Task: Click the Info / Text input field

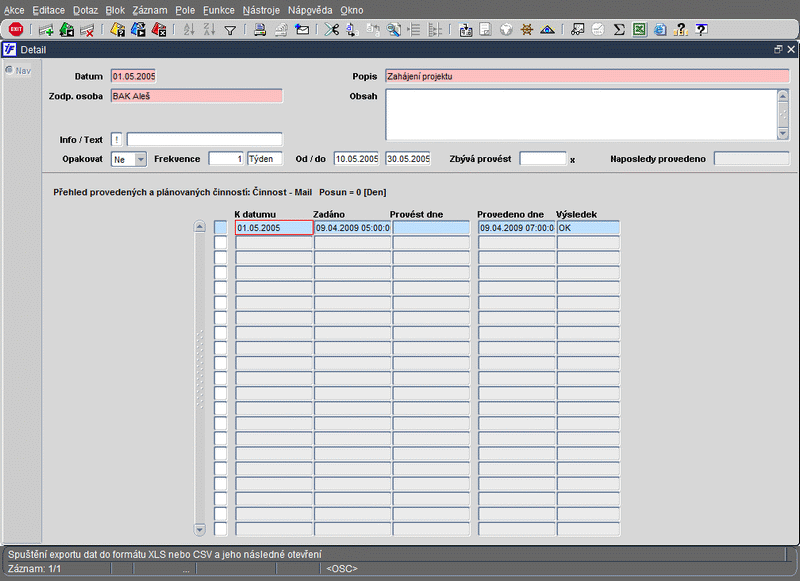Action: click(x=204, y=140)
